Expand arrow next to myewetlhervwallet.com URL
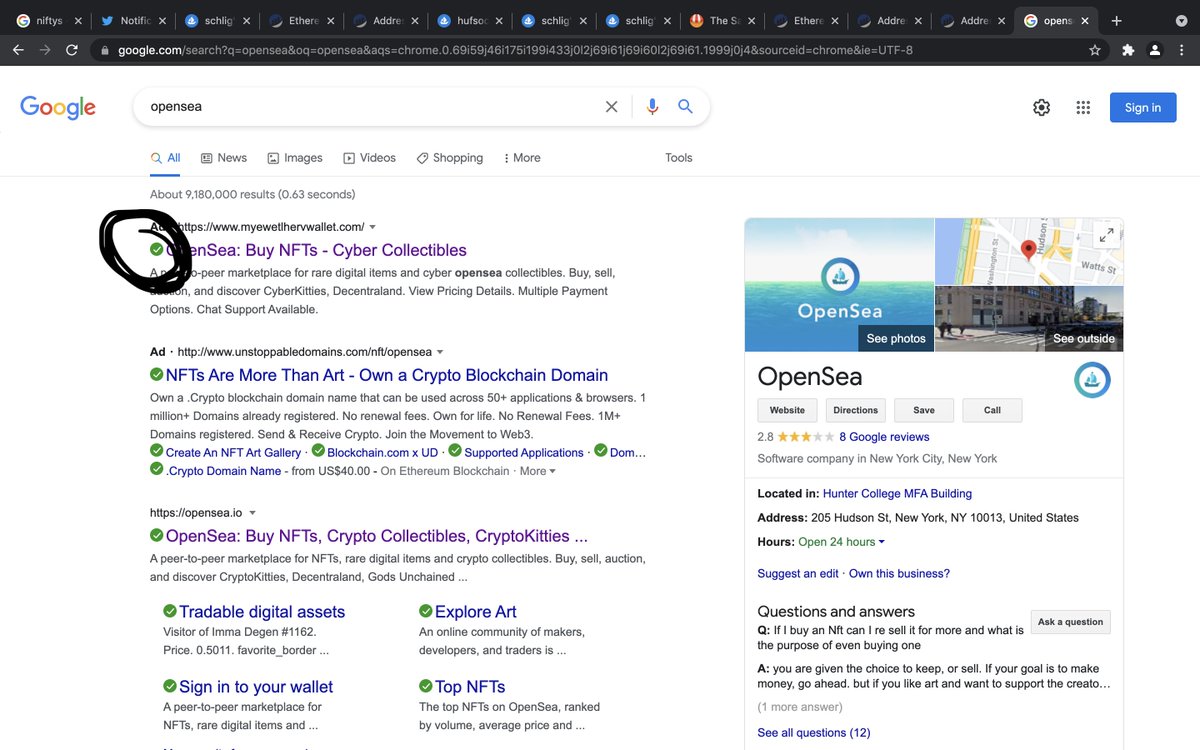The image size is (1200, 750). (373, 228)
